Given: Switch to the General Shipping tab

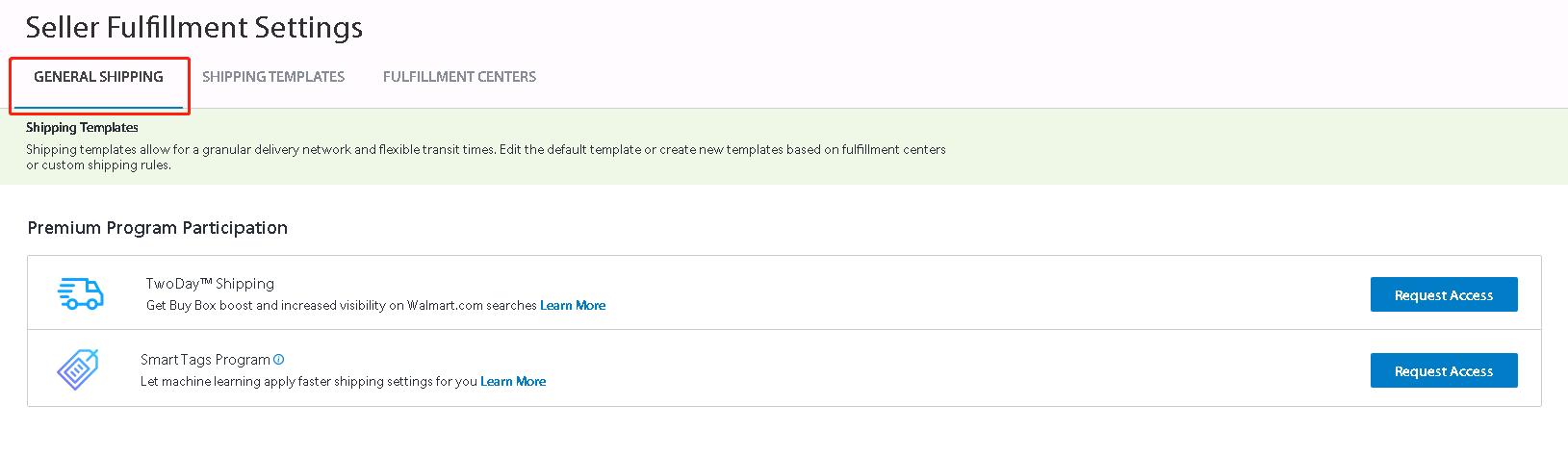Looking at the screenshot, I should [98, 77].
